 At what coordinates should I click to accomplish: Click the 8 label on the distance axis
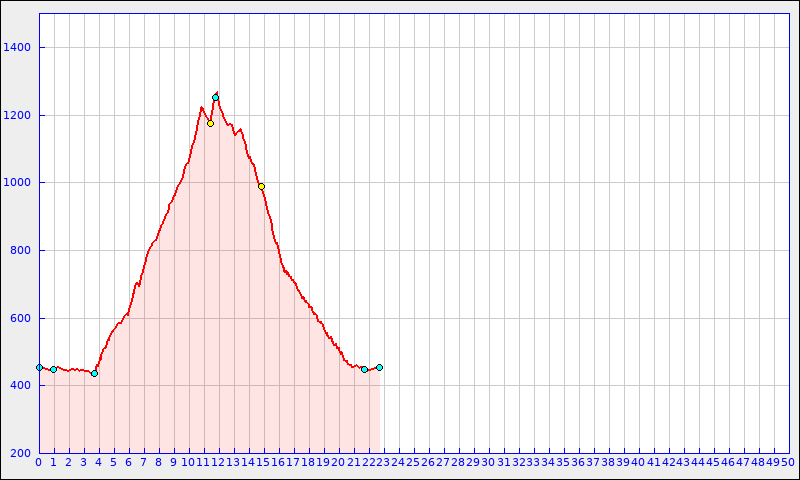(159, 462)
